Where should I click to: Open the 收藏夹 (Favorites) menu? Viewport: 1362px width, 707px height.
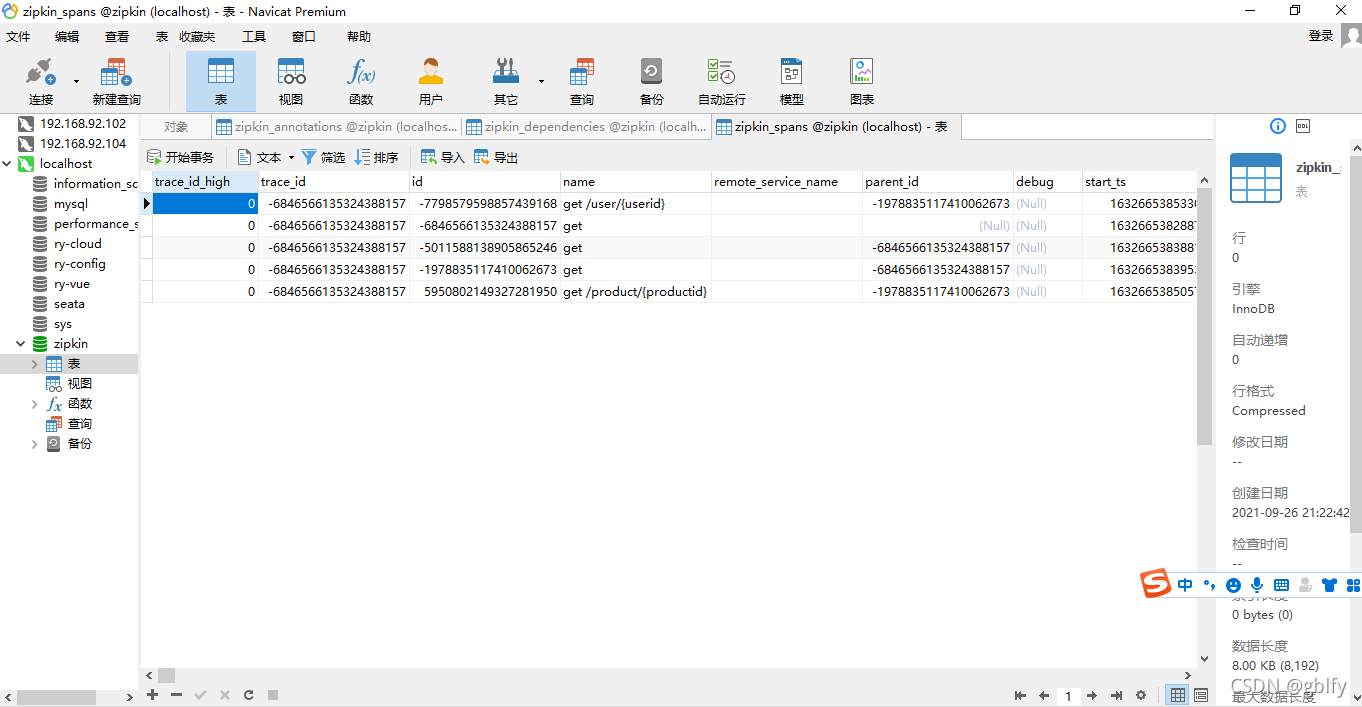197,37
